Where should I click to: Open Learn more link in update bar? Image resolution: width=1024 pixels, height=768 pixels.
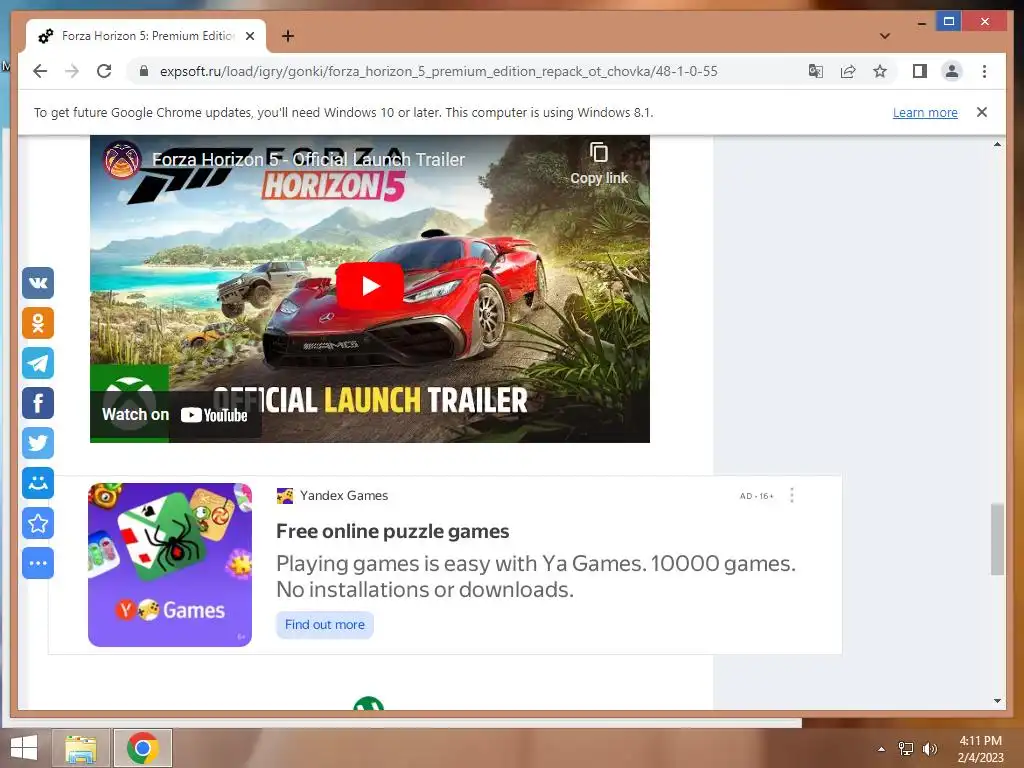(925, 112)
